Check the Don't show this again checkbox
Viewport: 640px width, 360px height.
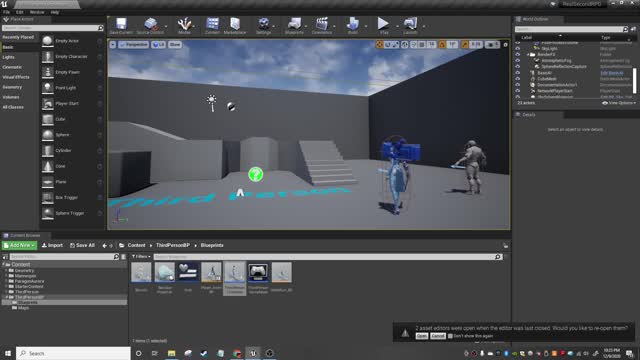[x=450, y=336]
